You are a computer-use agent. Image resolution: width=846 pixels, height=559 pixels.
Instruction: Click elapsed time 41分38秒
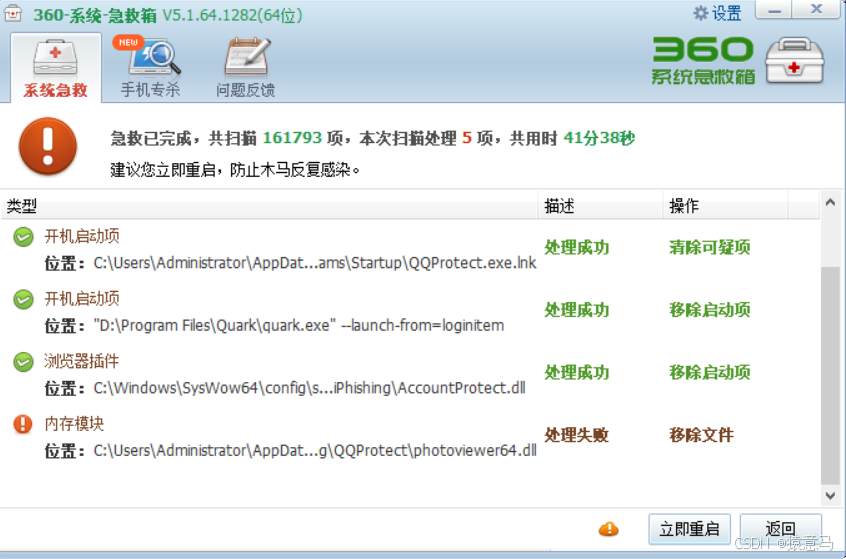click(599, 138)
